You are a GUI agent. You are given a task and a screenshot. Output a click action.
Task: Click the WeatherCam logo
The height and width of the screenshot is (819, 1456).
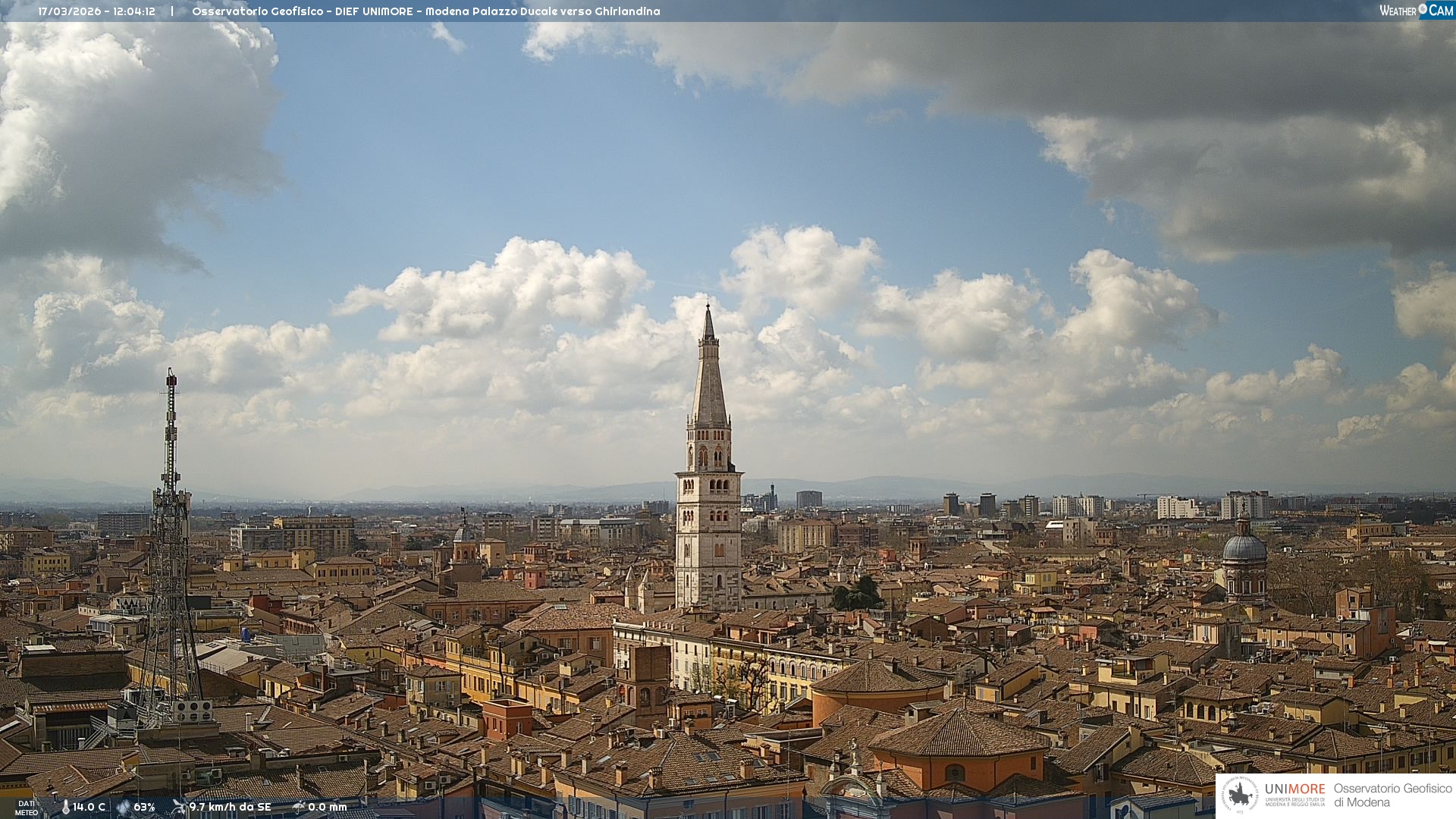1416,11
